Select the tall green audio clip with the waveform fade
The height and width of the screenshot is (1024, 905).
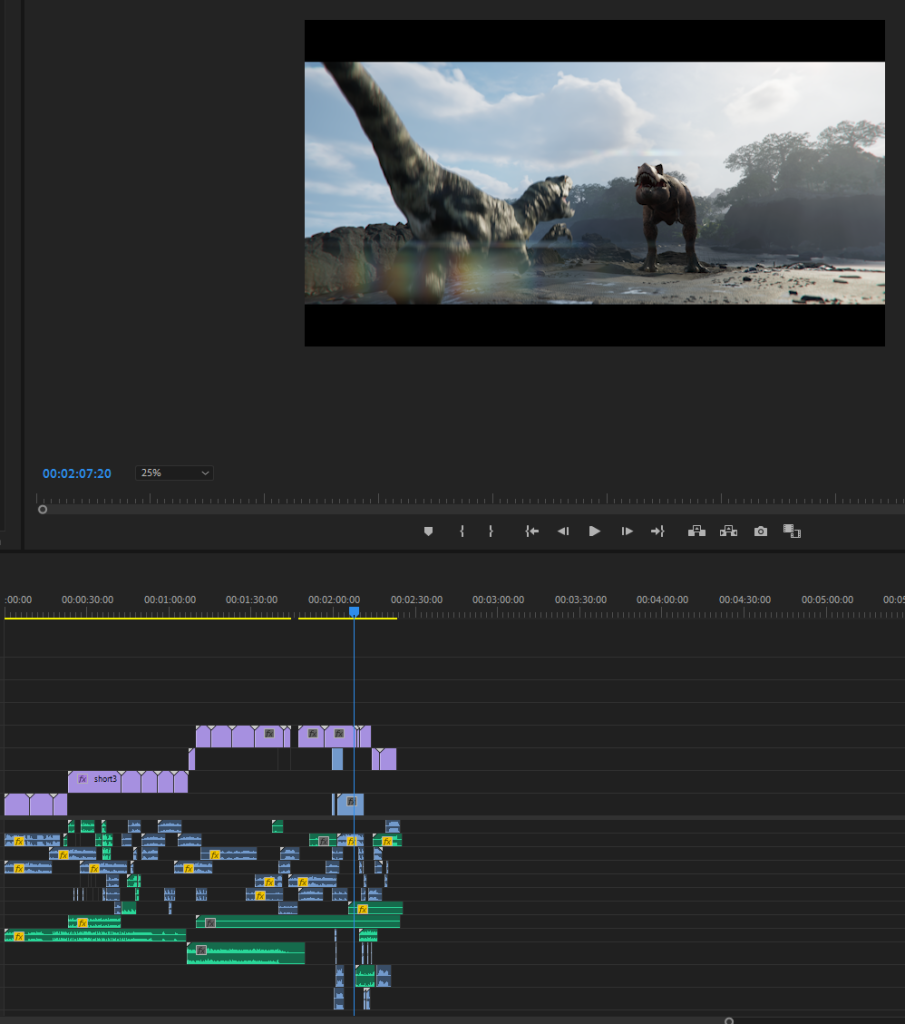pyautogui.click(x=246, y=953)
